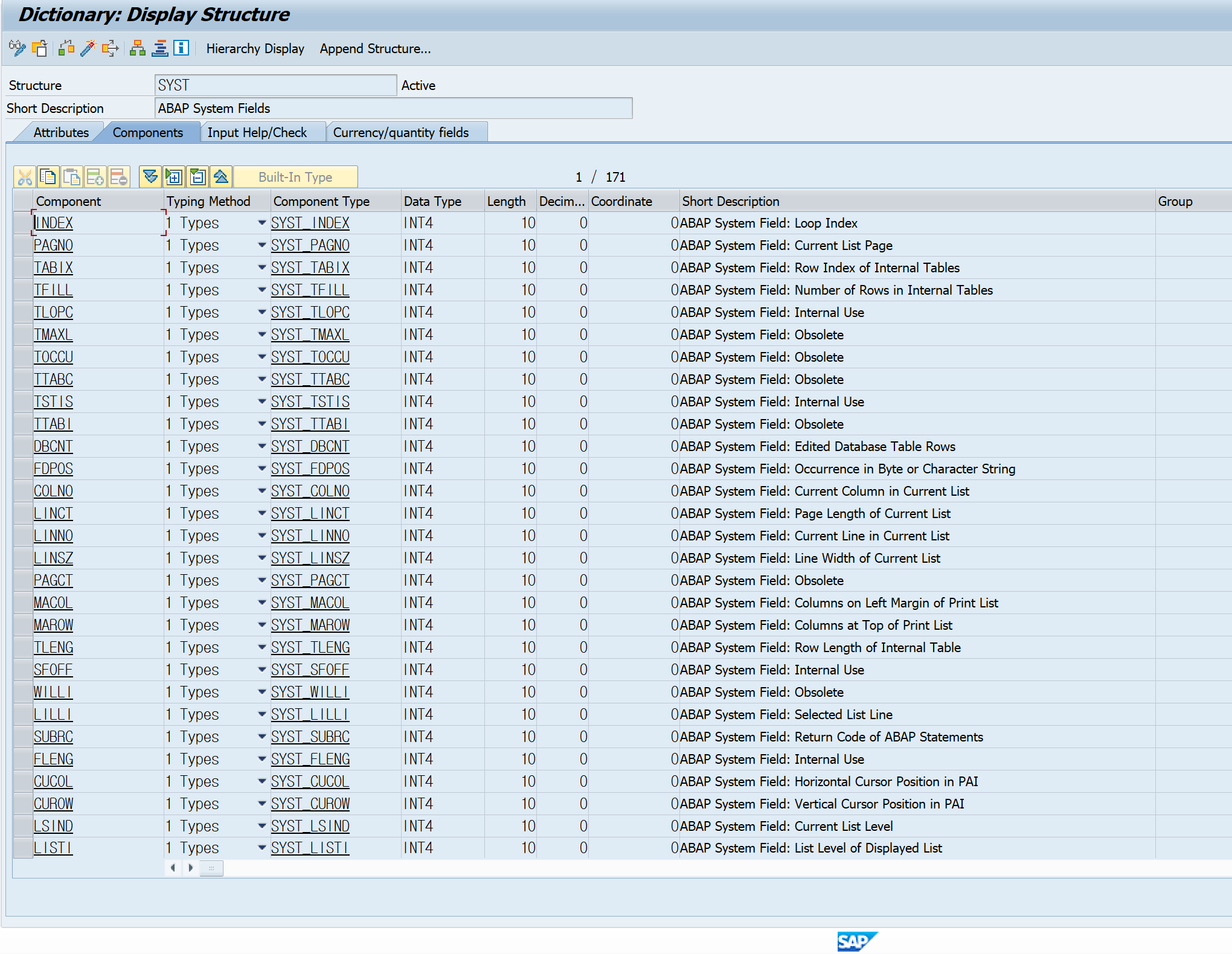Click the Collapse All includes icon
Viewport: 1232px width, 954px height.
click(221, 177)
